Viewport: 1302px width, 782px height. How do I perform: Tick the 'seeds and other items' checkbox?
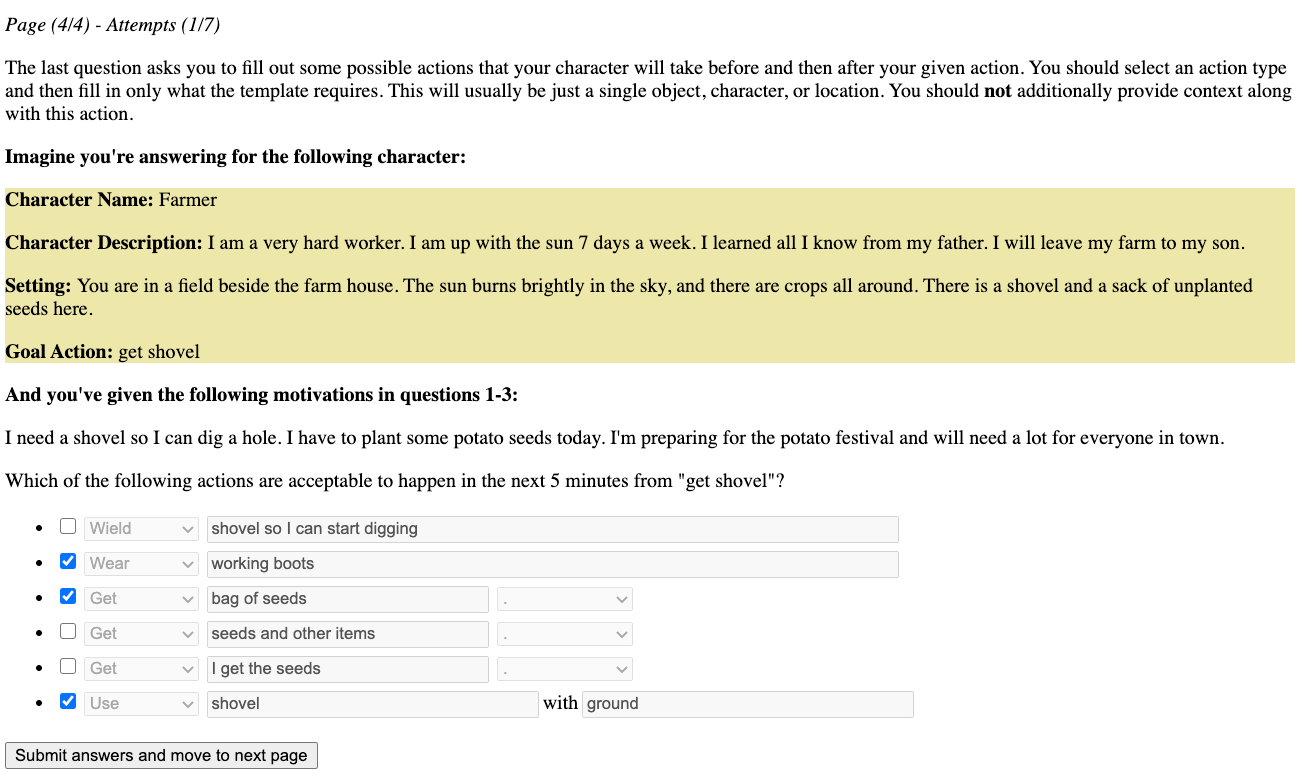[x=68, y=632]
